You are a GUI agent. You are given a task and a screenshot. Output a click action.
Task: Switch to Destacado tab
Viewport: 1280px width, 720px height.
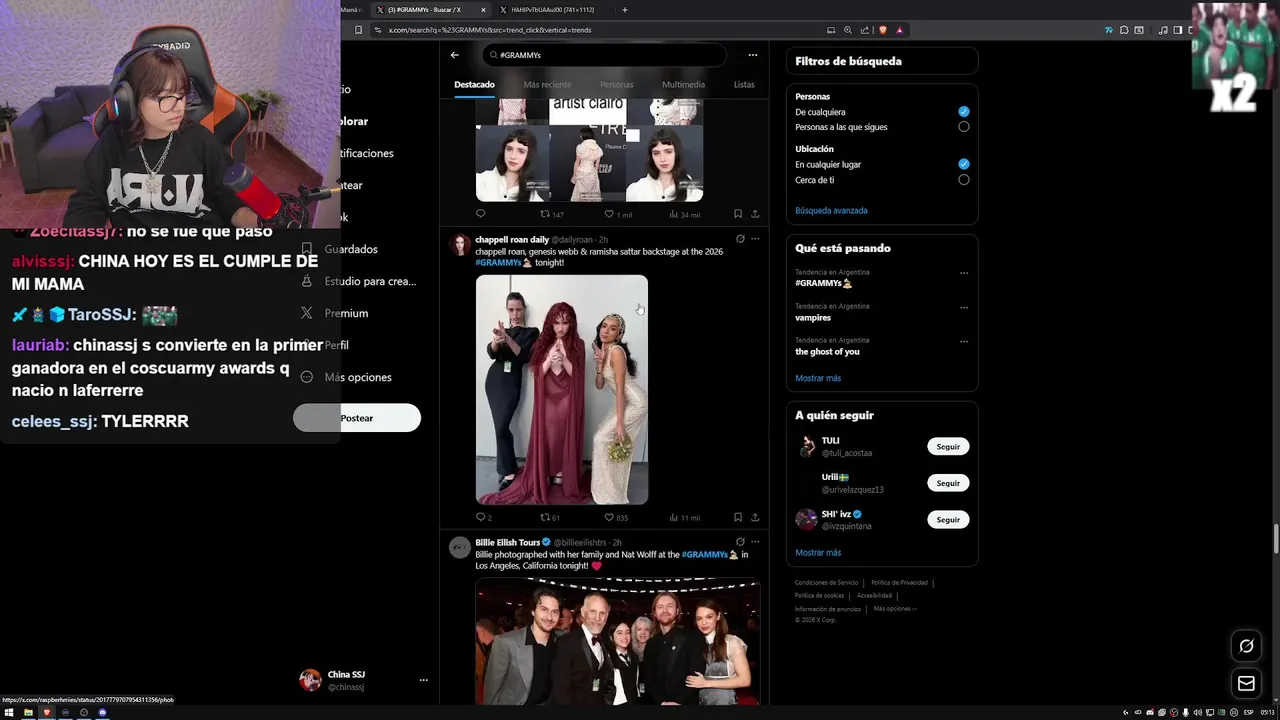(x=474, y=84)
